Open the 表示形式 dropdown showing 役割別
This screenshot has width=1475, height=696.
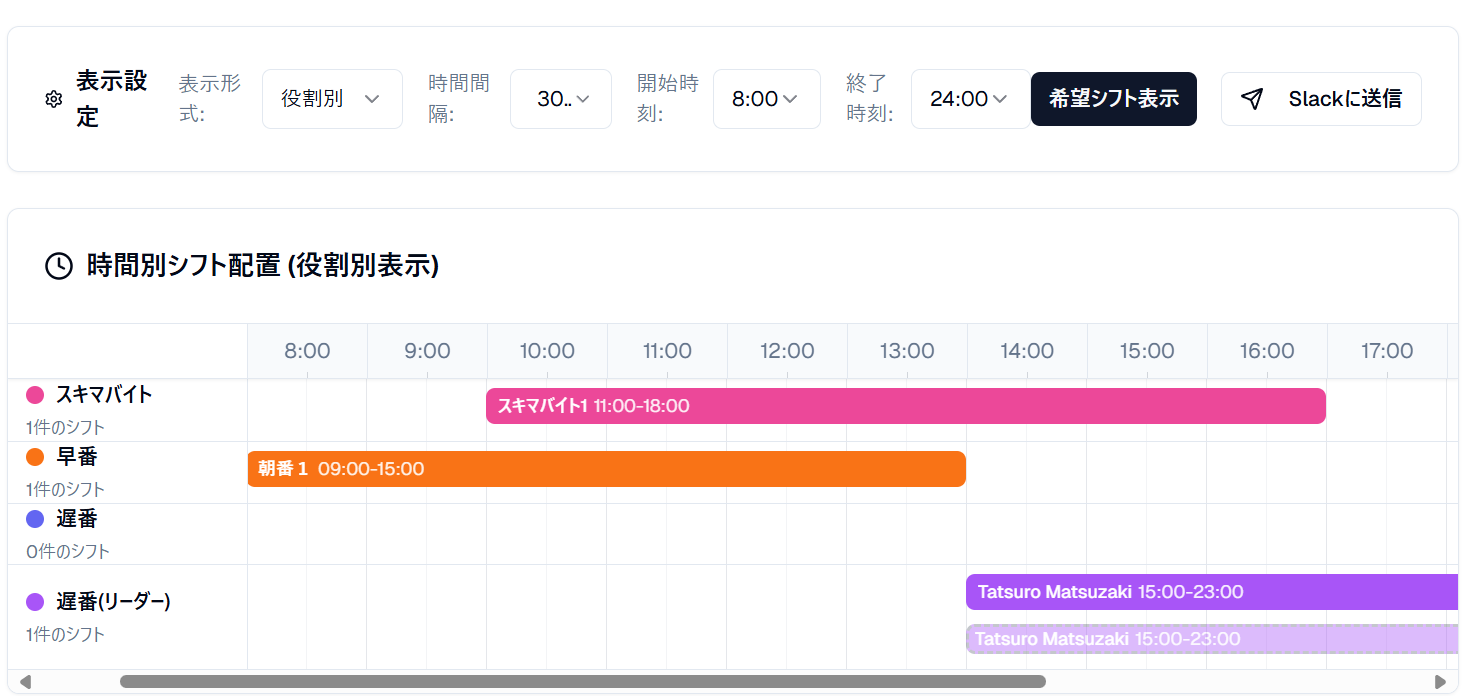(x=332, y=99)
